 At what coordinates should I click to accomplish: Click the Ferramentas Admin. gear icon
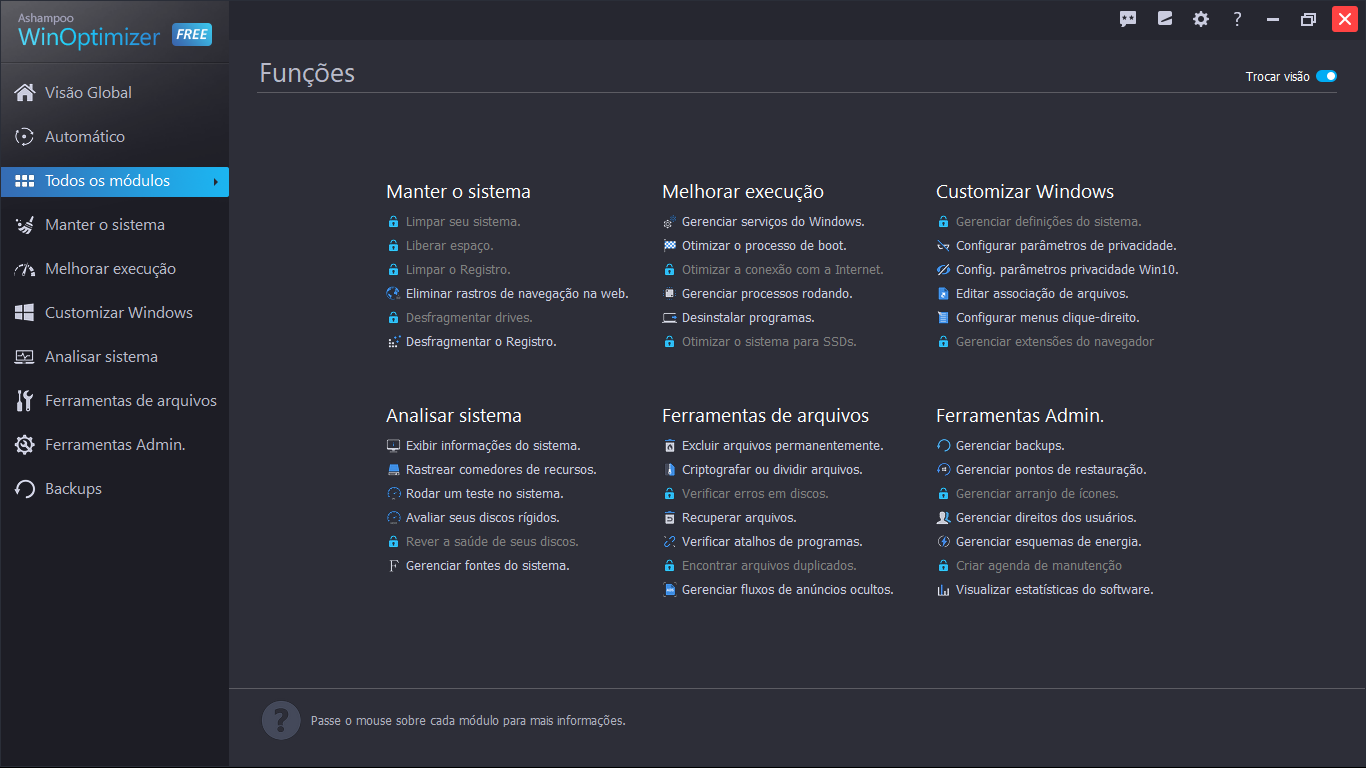click(25, 444)
